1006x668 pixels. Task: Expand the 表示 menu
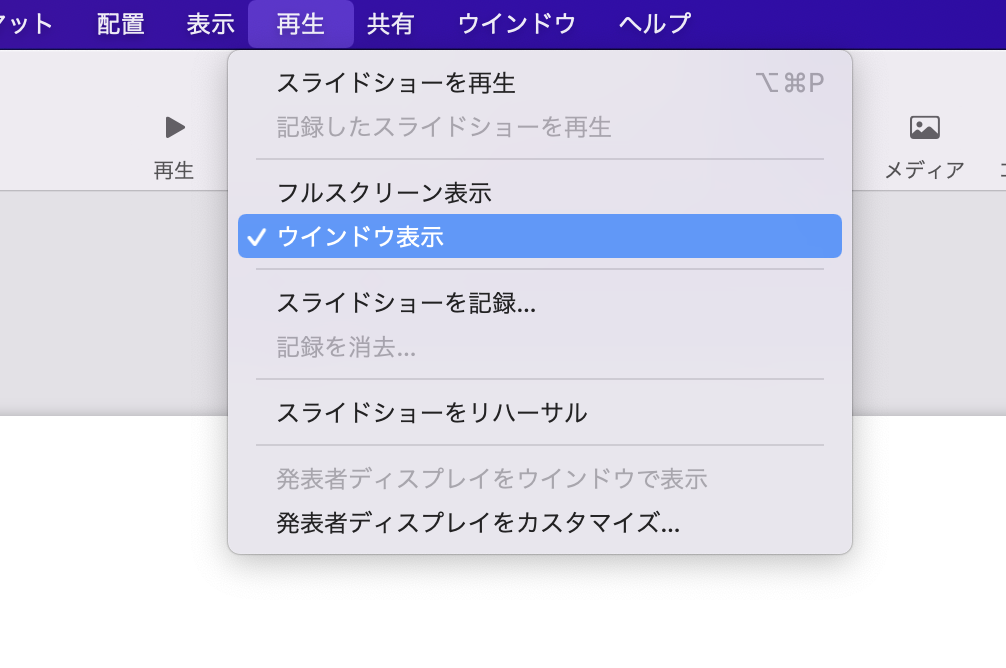[210, 24]
